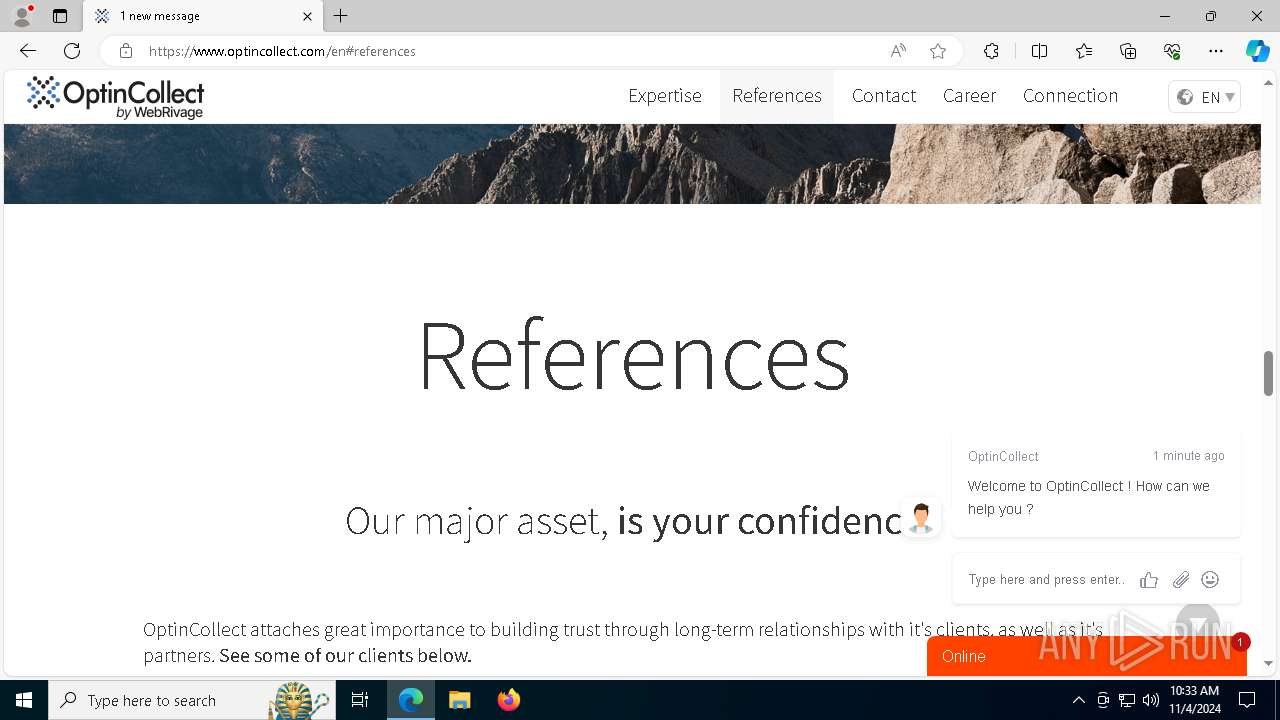The image size is (1280, 720).
Task: Open Copilot sidebar icon
Action: click(x=1258, y=51)
